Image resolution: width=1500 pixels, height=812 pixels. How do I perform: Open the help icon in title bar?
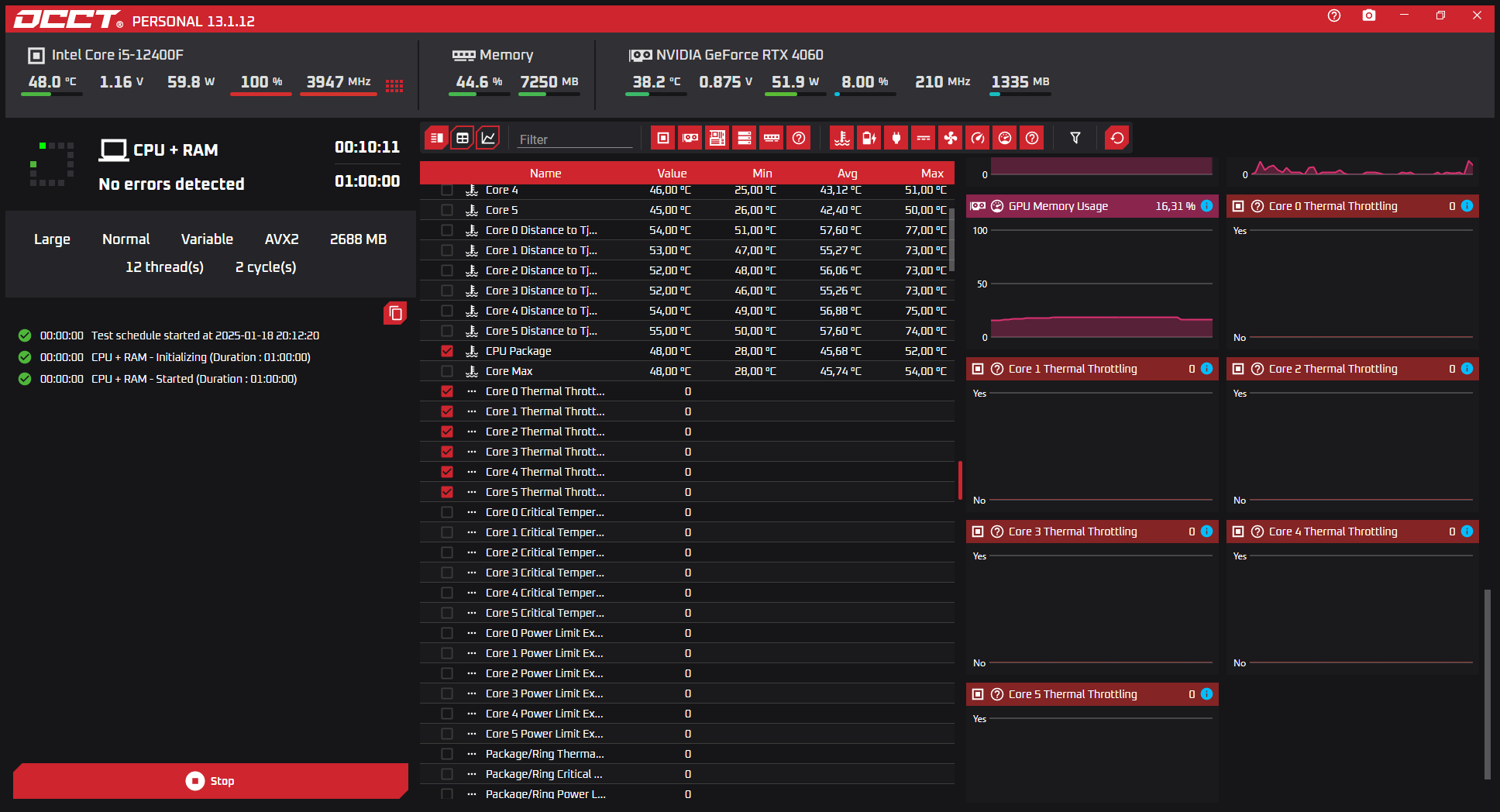pyautogui.click(x=1333, y=15)
